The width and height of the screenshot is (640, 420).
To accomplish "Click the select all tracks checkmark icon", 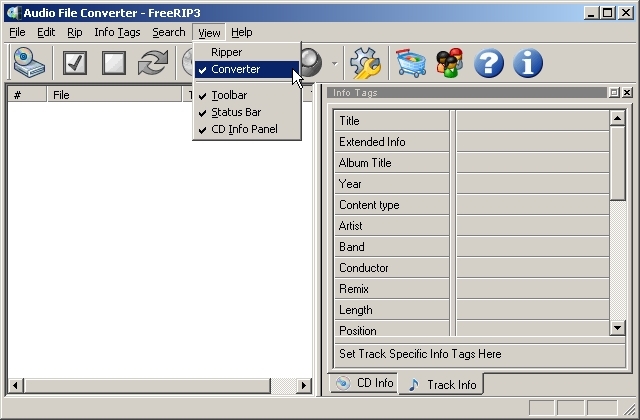I will pos(75,62).
